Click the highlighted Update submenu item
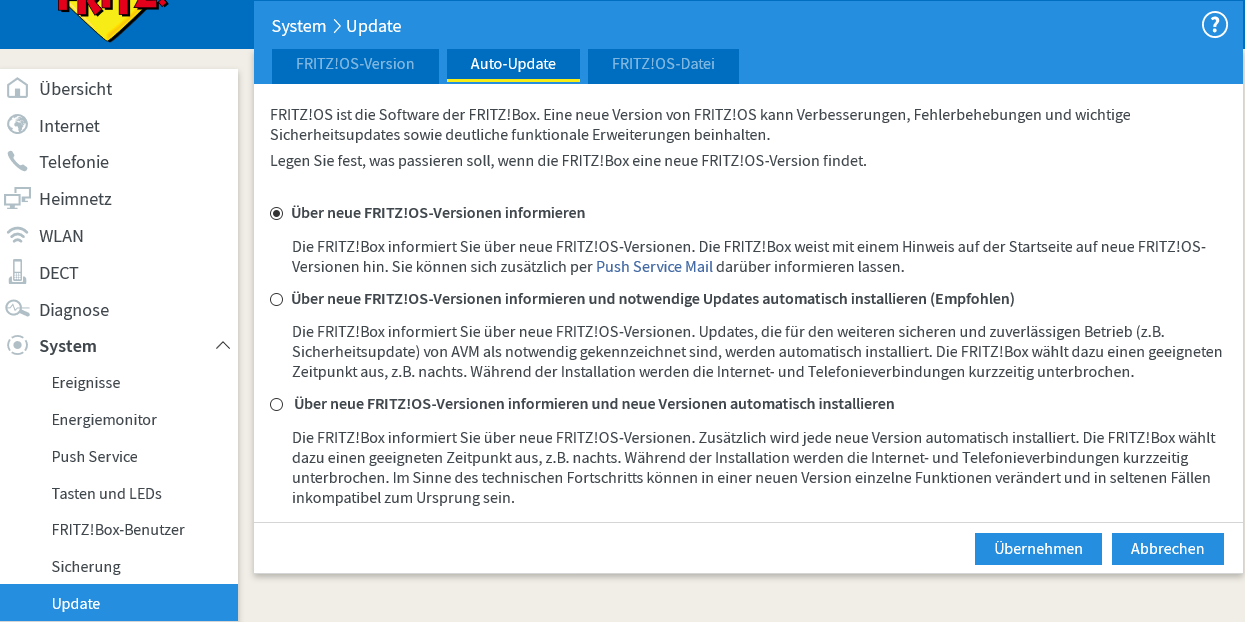The height and width of the screenshot is (622, 1245). coord(119,603)
